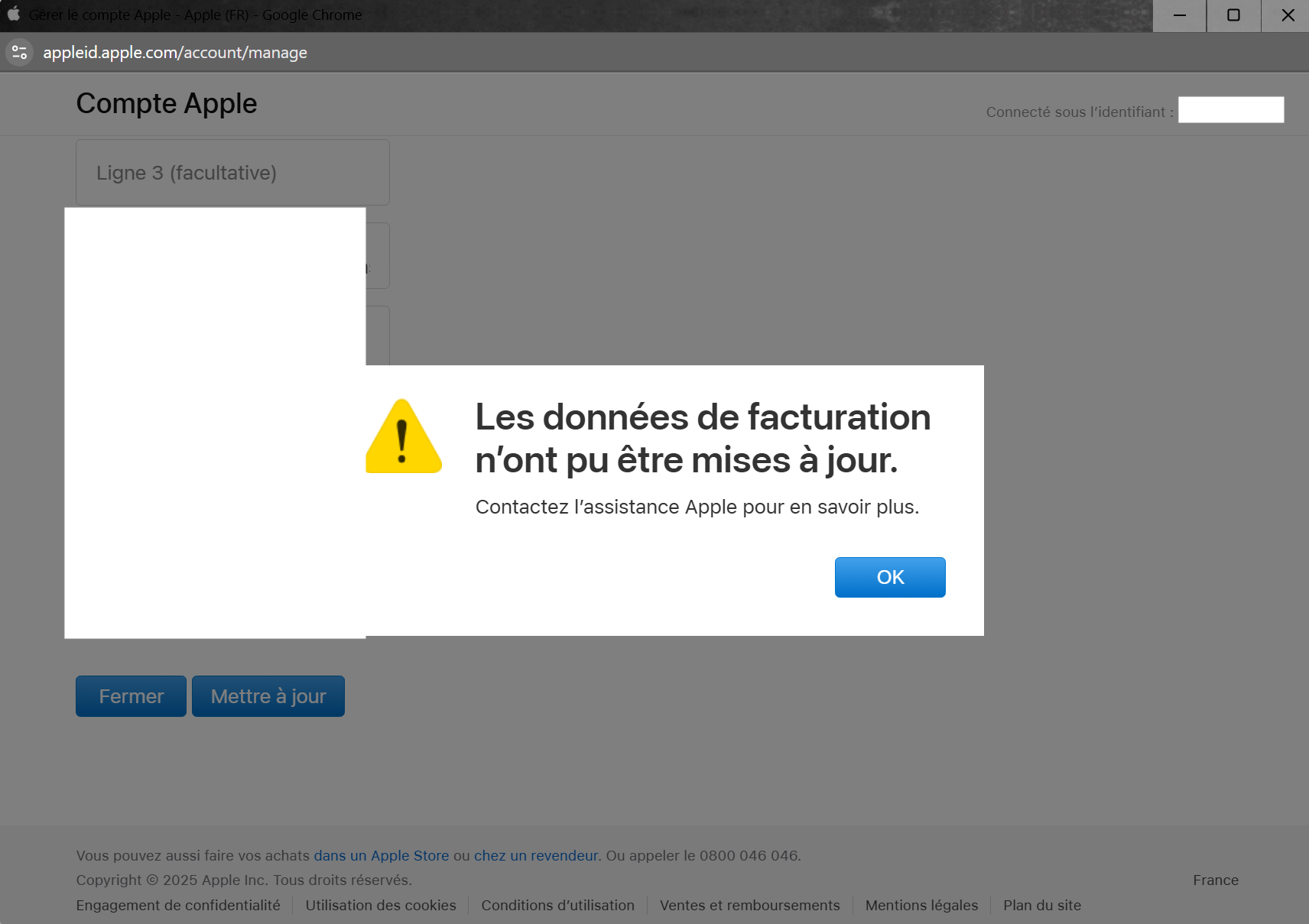Click the Apple logo in the title bar
The image size is (1309, 924).
pyautogui.click(x=14, y=15)
